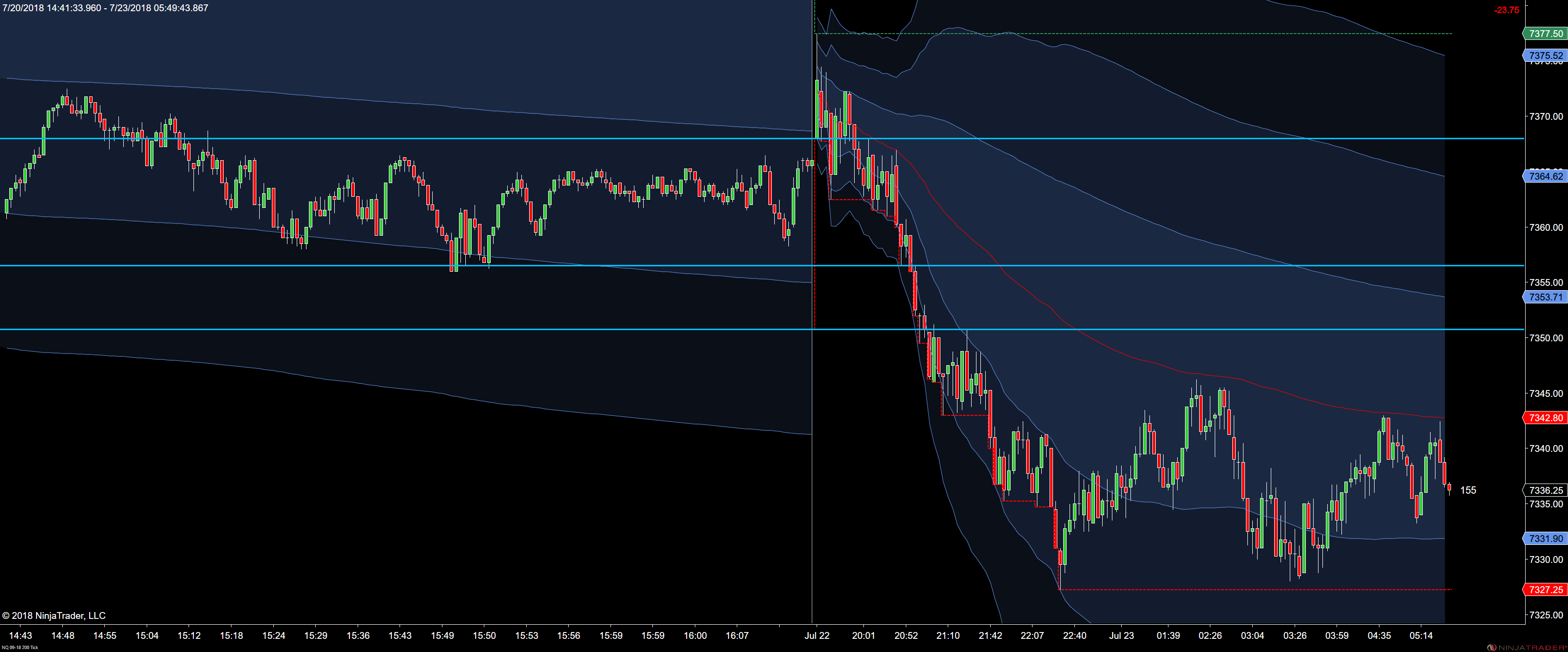Click the 15:18 time axis label
The image size is (1568, 652).
click(x=231, y=635)
